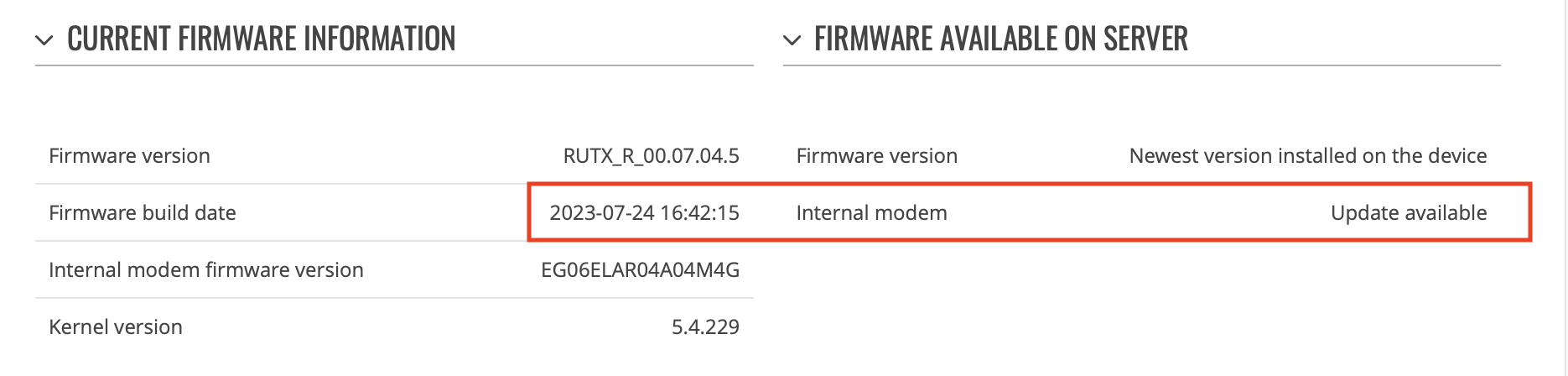Click the Firmware Available on Server heading
The height and width of the screenshot is (376, 1568).
pos(1001,39)
